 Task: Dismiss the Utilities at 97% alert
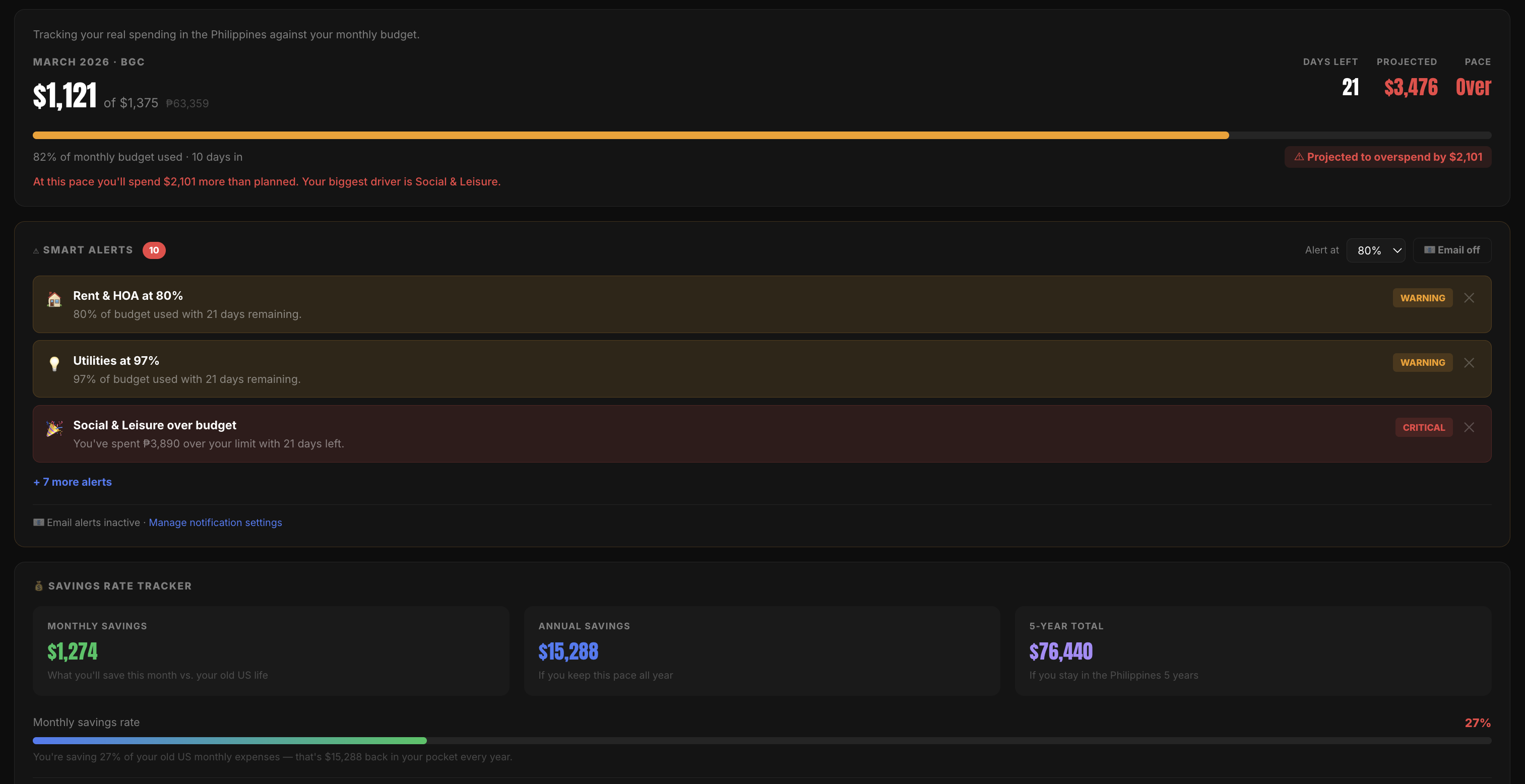click(1469, 362)
